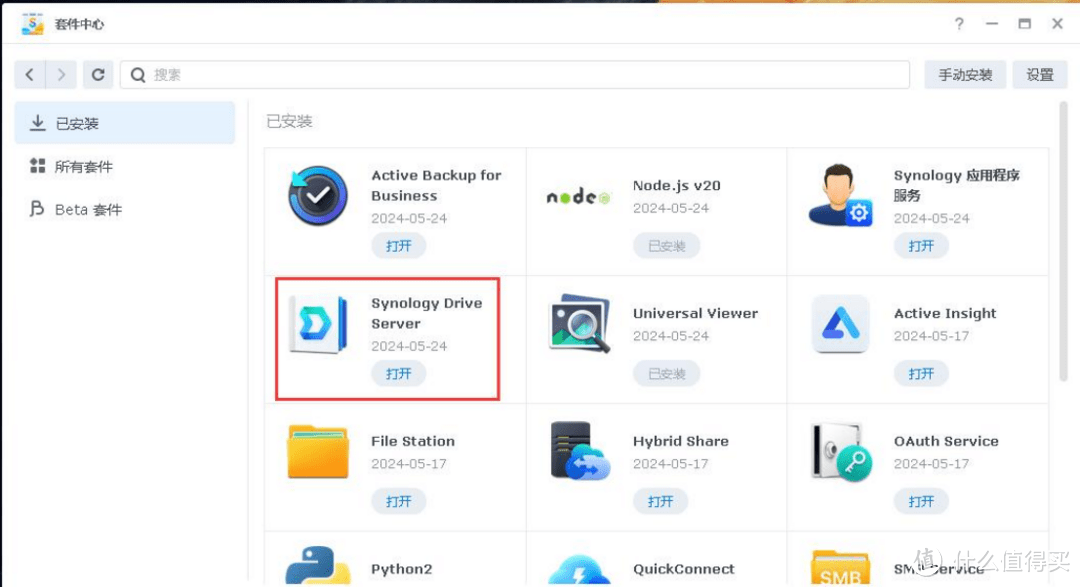This screenshot has height=587, width=1080.
Task: Open the Hybrid Share package icon
Action: [x=578, y=452]
